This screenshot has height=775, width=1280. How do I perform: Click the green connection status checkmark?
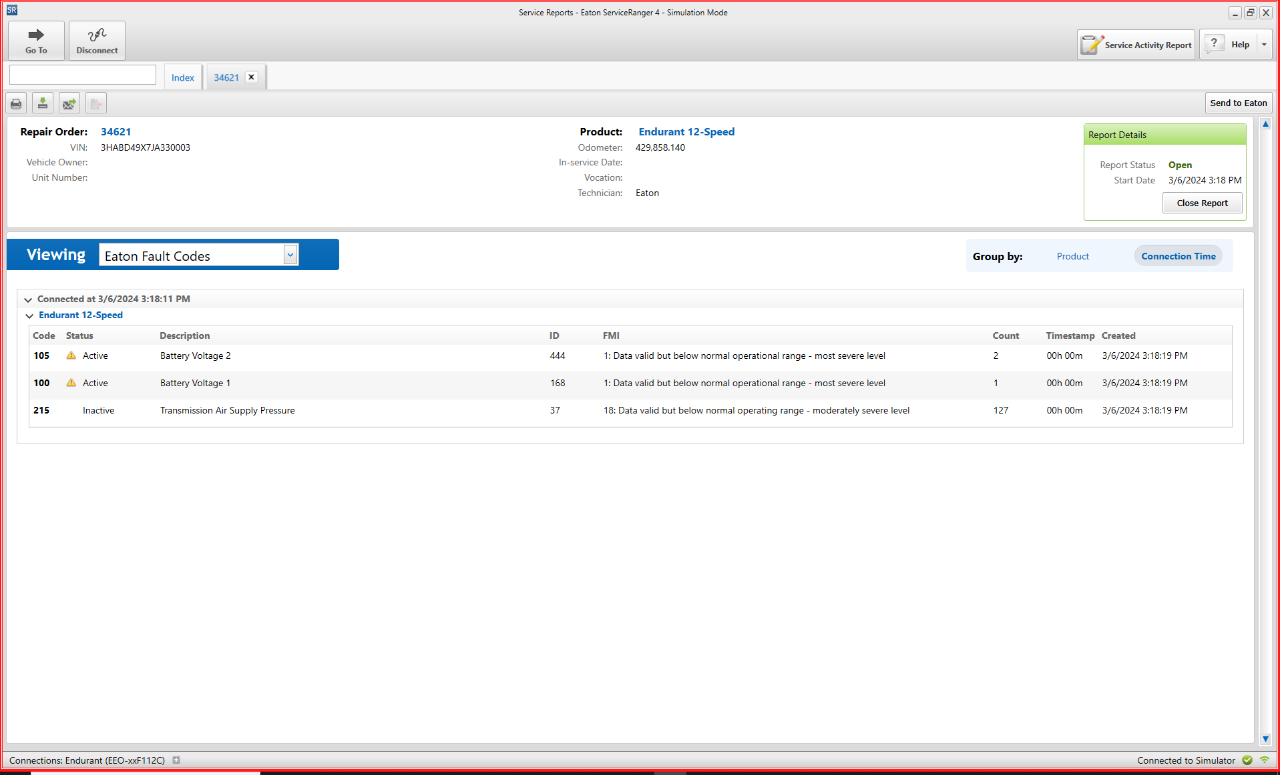point(1247,761)
